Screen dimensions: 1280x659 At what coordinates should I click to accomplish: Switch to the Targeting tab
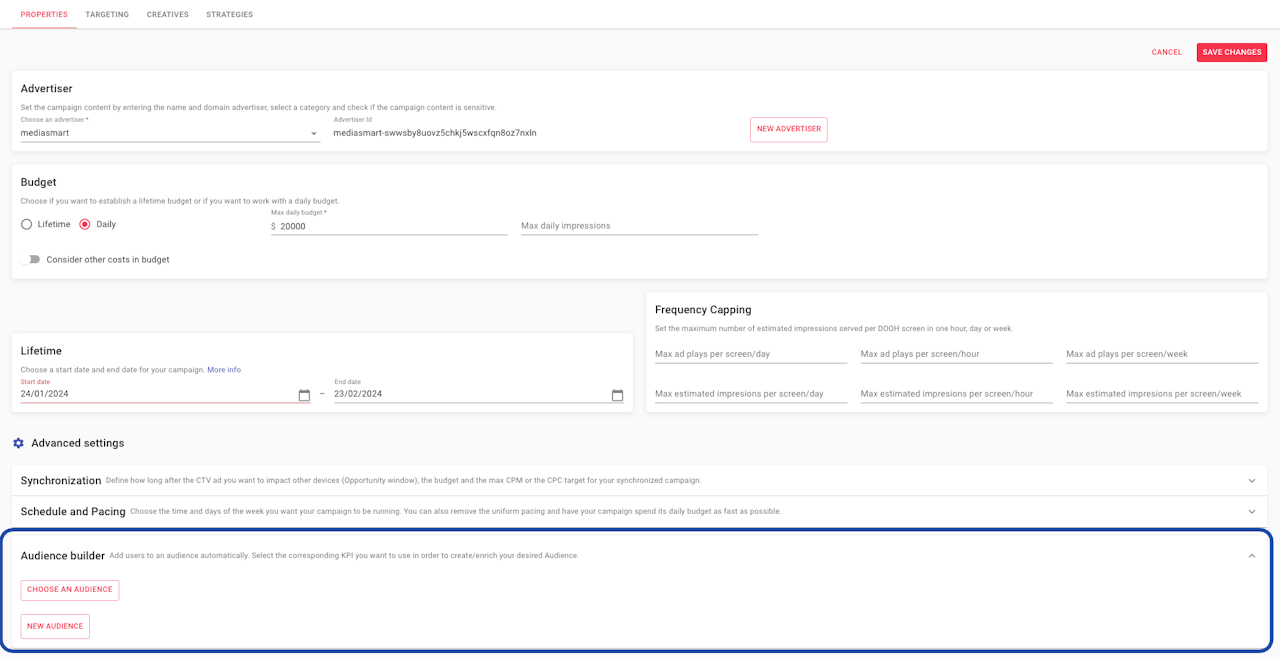[x=107, y=15]
